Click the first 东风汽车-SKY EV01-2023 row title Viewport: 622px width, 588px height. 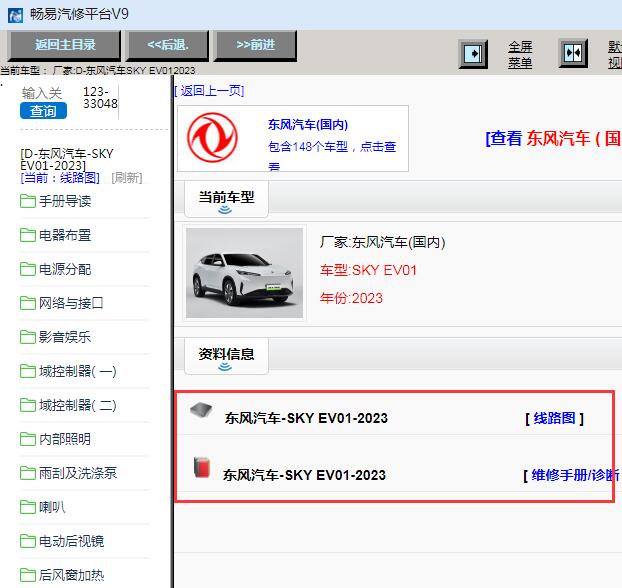306,418
